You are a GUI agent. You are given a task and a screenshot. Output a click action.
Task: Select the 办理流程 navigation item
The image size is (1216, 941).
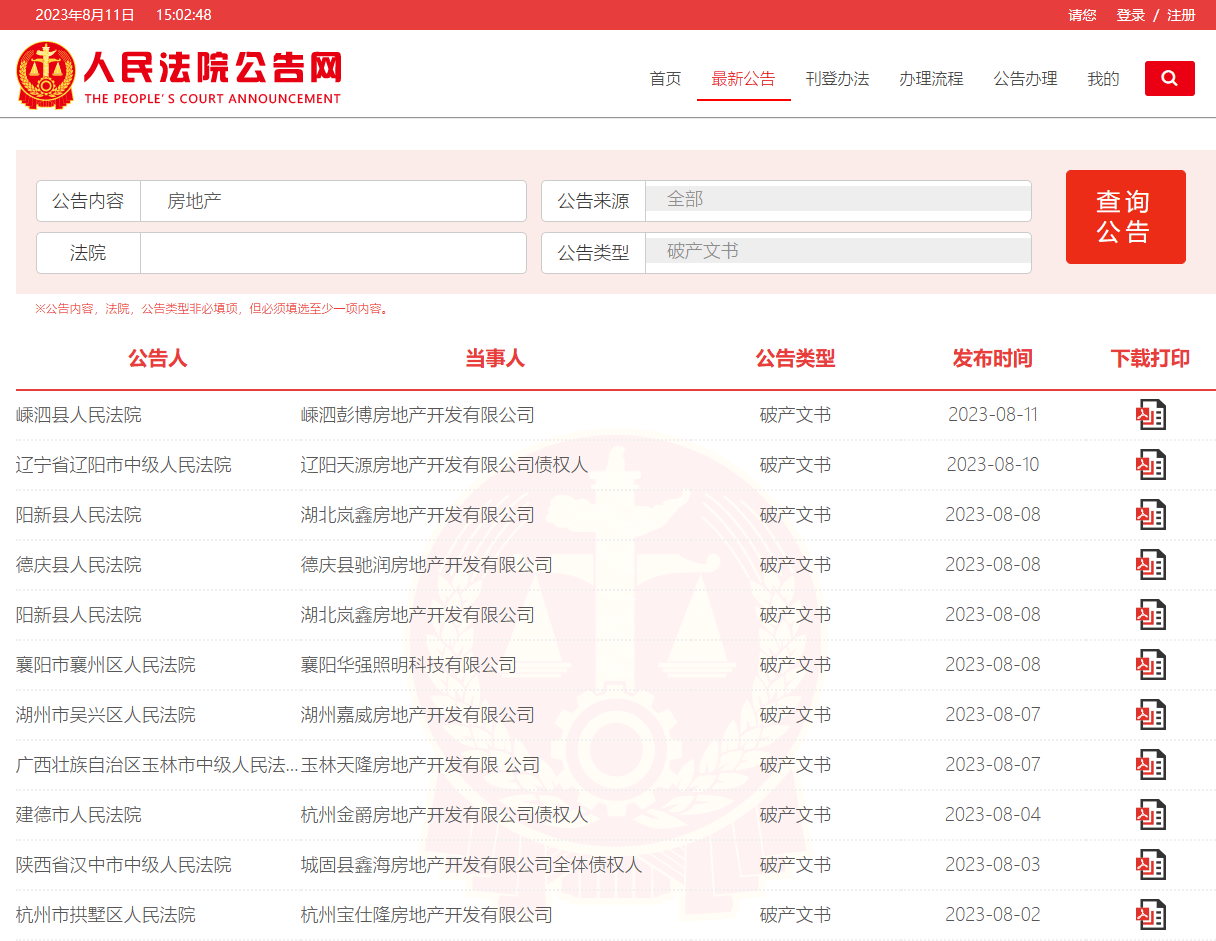coord(930,79)
